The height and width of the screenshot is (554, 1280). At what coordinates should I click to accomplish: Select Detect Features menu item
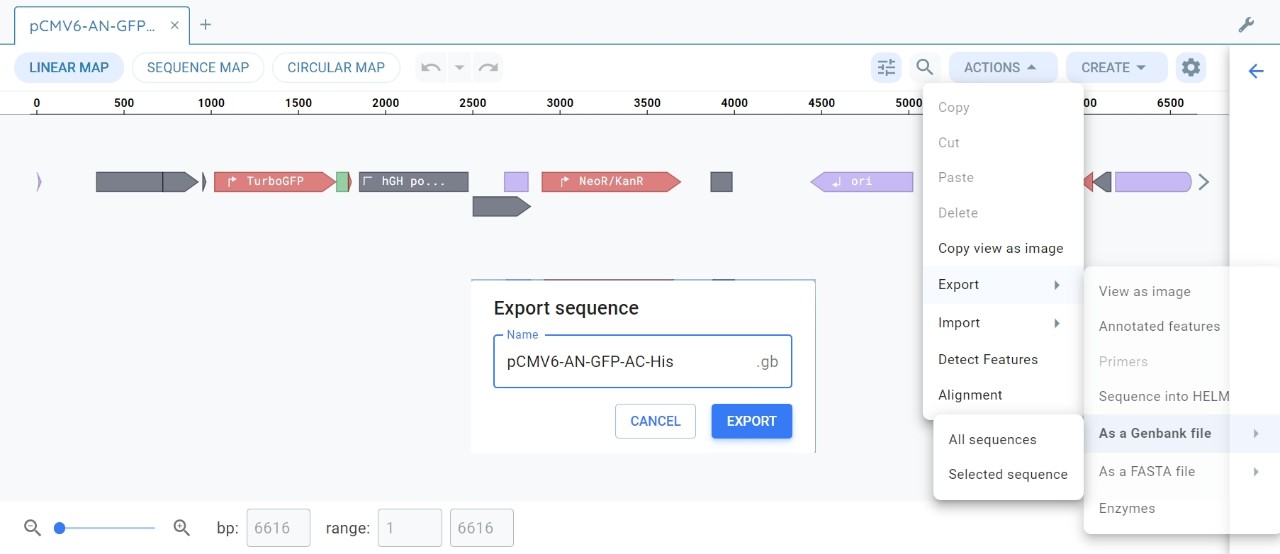988,360
